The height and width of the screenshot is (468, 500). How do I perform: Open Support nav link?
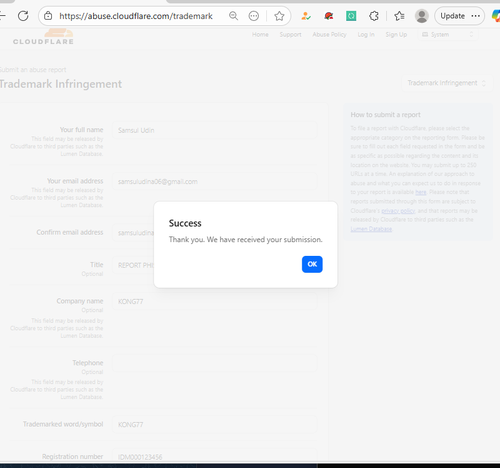coord(290,34)
